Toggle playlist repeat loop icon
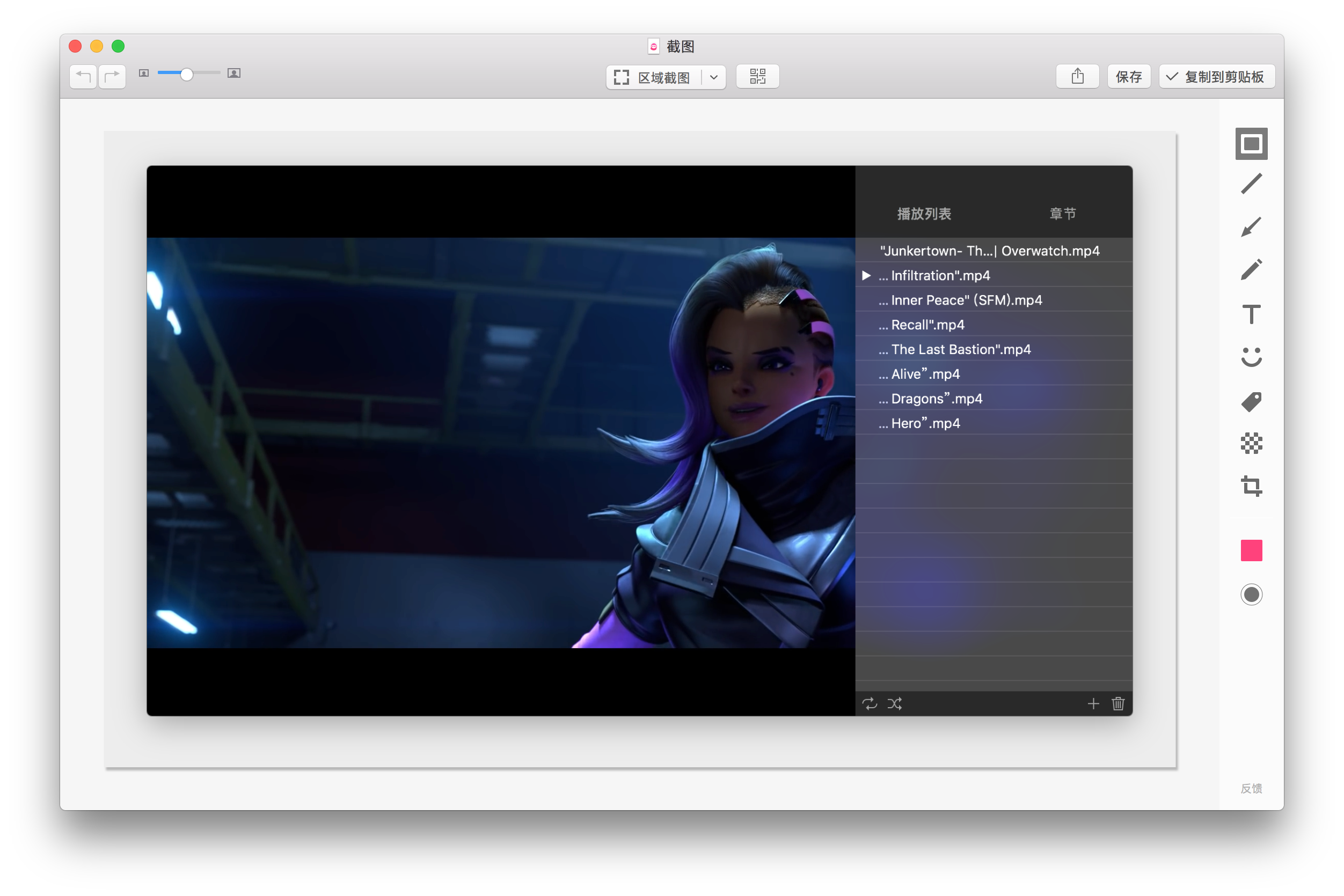This screenshot has height=896, width=1344. [870, 703]
